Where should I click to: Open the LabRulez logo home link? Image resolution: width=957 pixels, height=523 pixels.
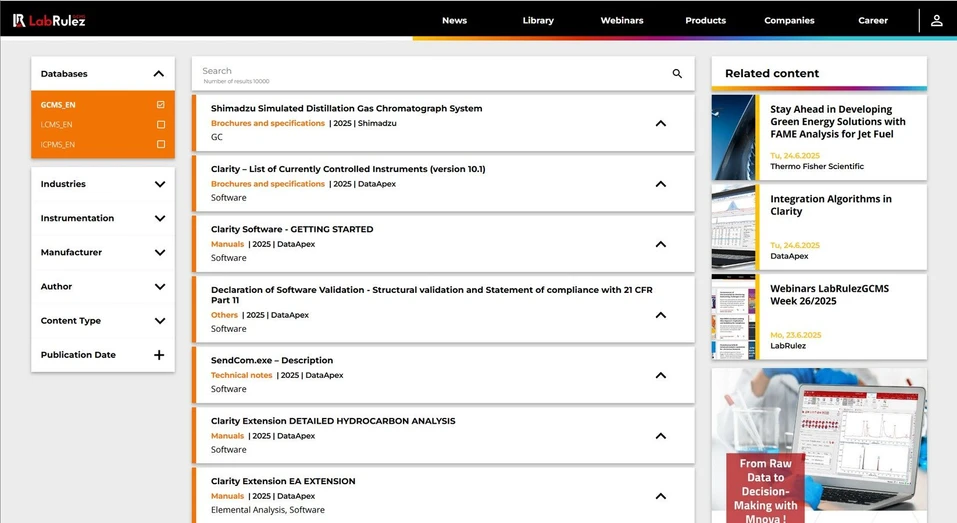49,20
